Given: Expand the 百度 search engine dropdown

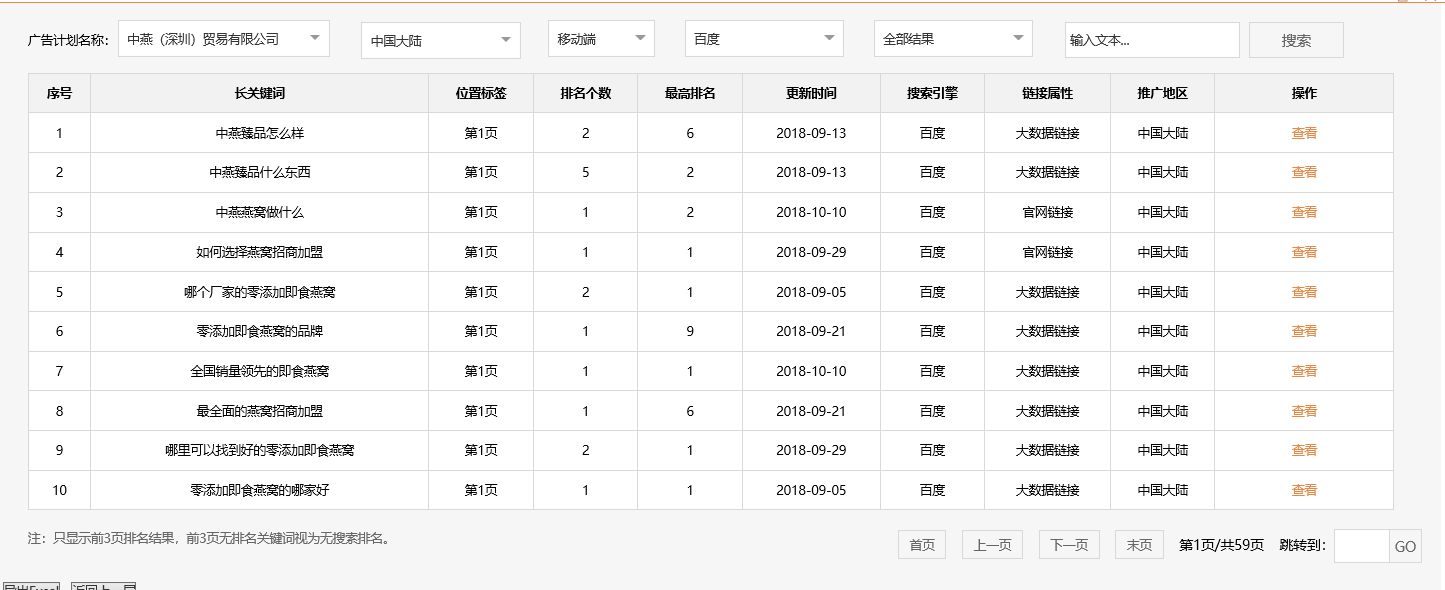Looking at the screenshot, I should coord(763,38).
